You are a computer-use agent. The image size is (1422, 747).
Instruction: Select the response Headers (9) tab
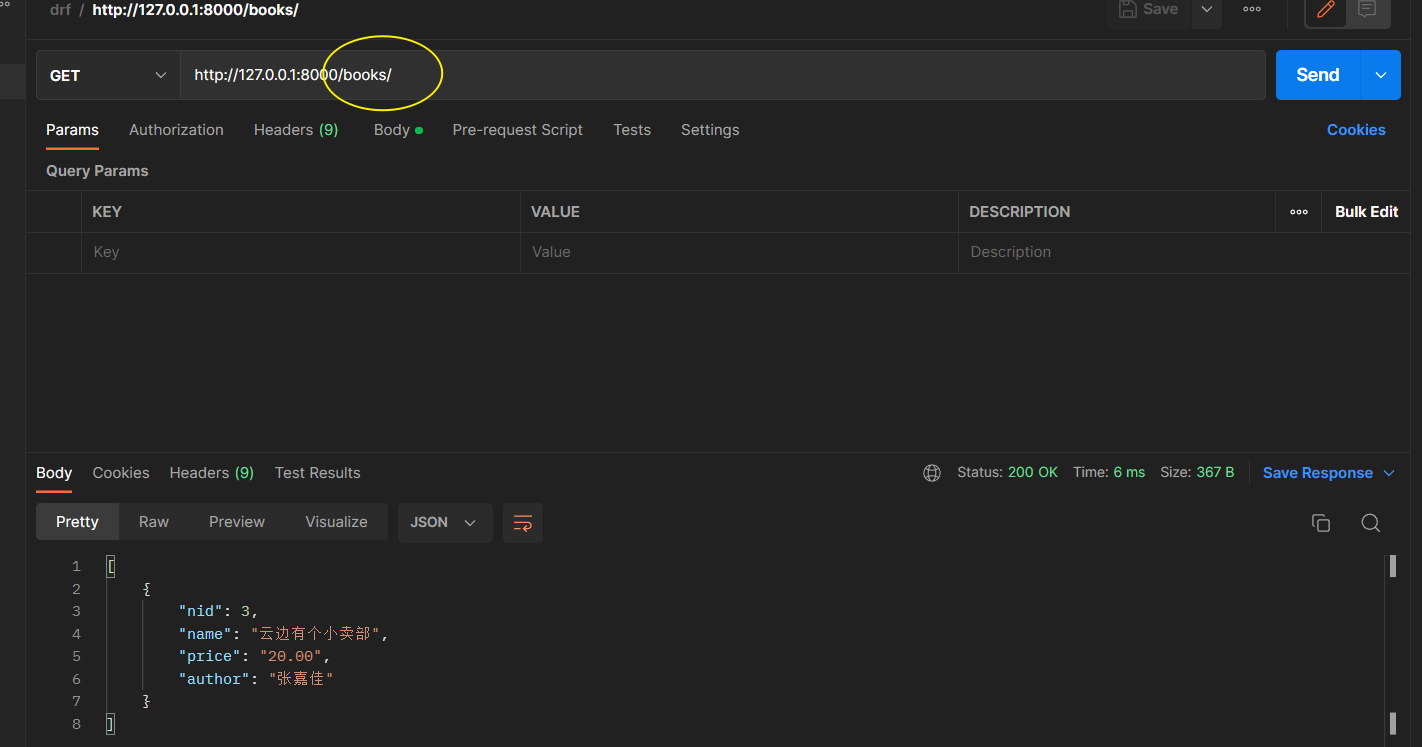211,473
